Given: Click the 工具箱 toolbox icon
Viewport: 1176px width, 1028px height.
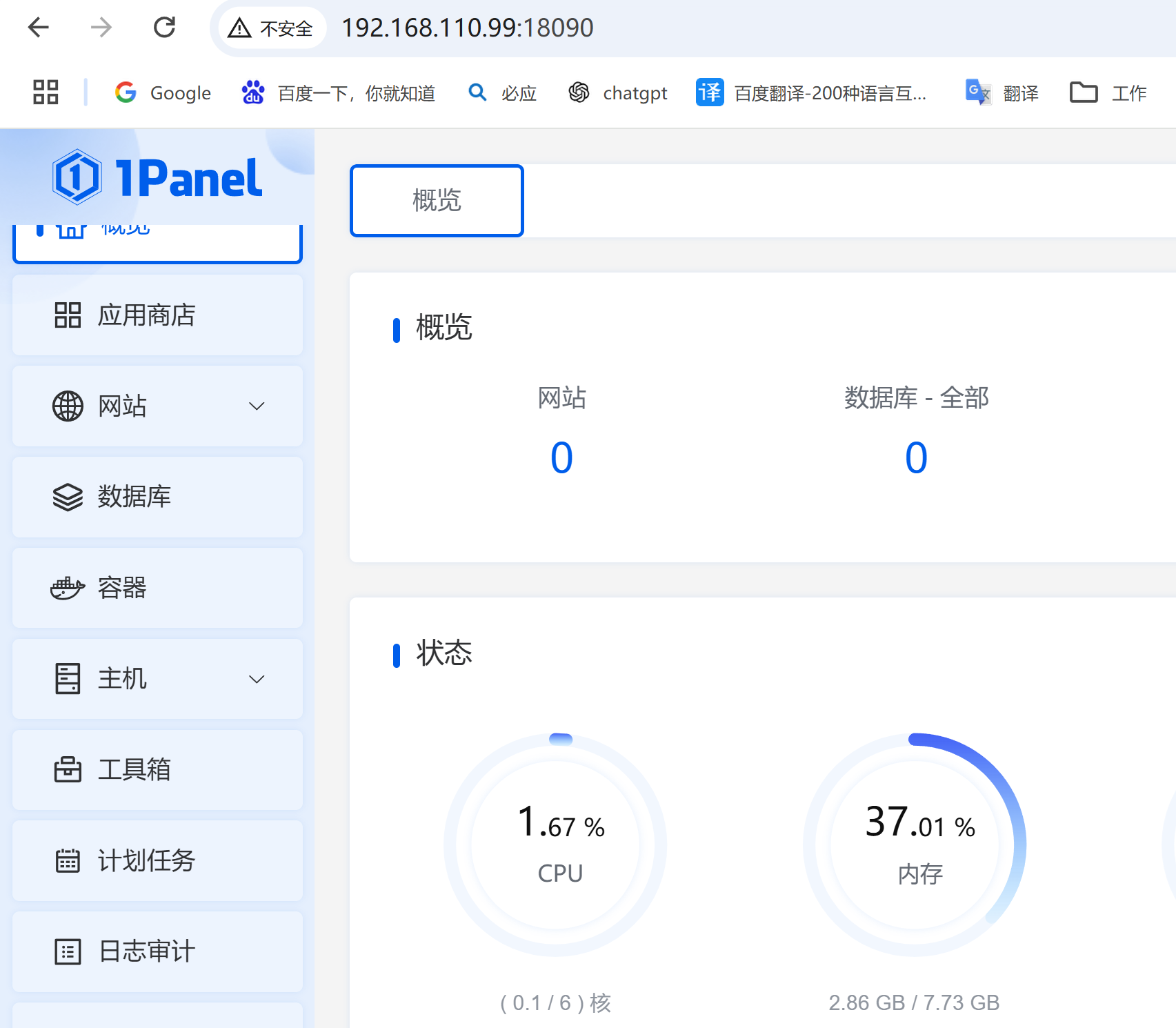Looking at the screenshot, I should click(68, 770).
